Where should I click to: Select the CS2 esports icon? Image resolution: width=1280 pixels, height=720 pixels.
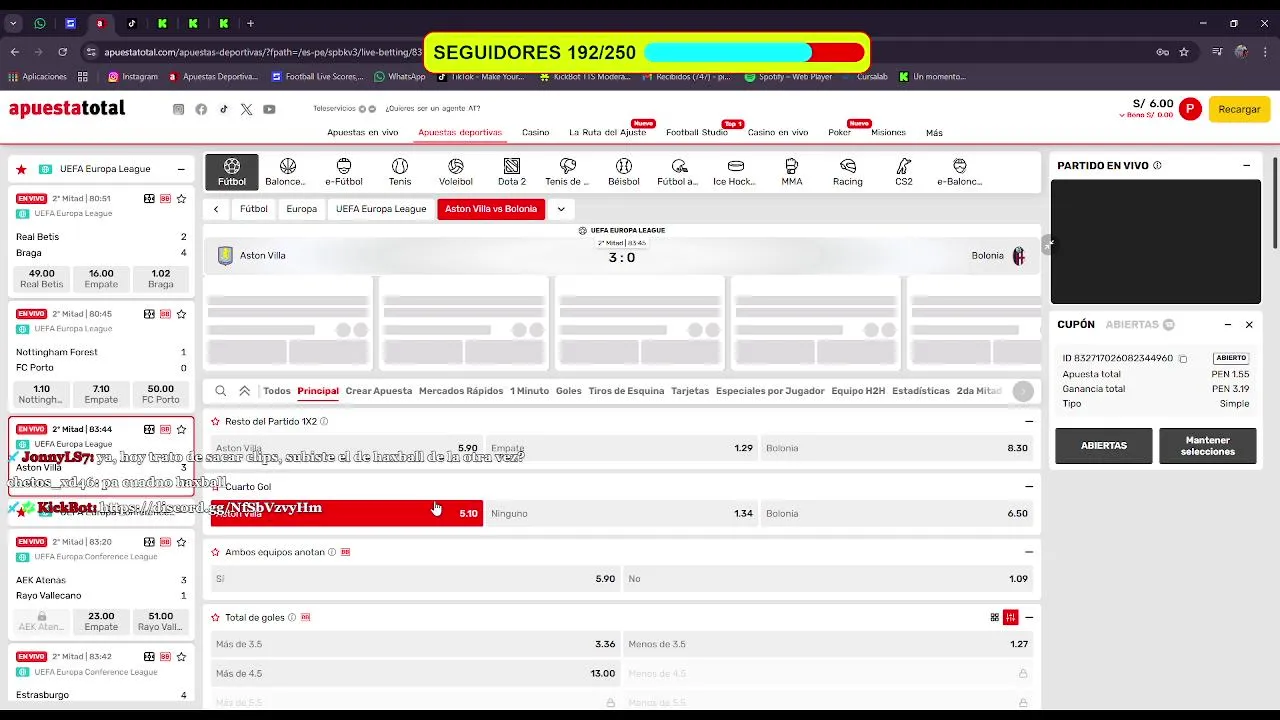coord(904,172)
